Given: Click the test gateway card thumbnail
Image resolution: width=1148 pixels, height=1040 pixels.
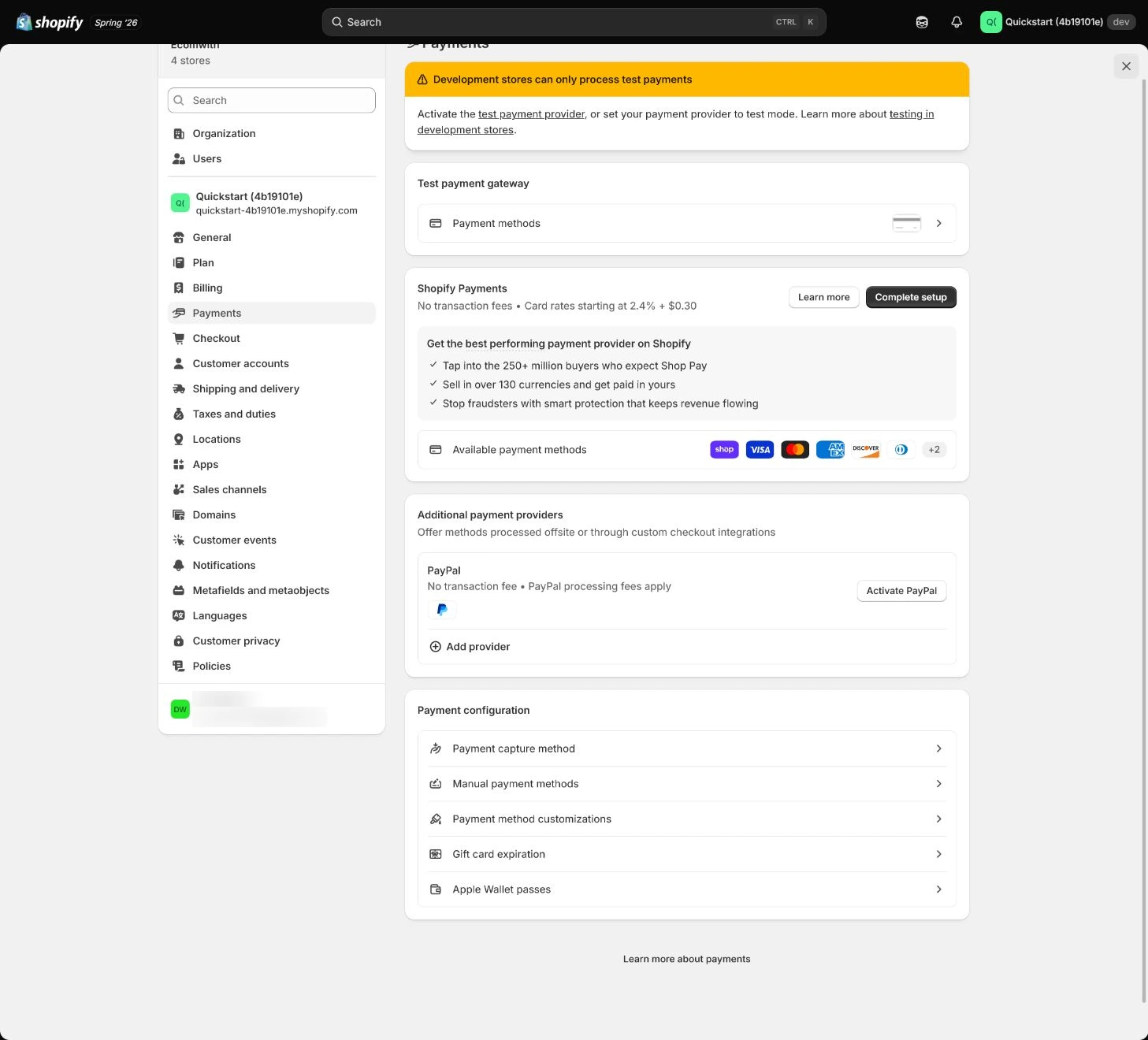Looking at the screenshot, I should (906, 224).
